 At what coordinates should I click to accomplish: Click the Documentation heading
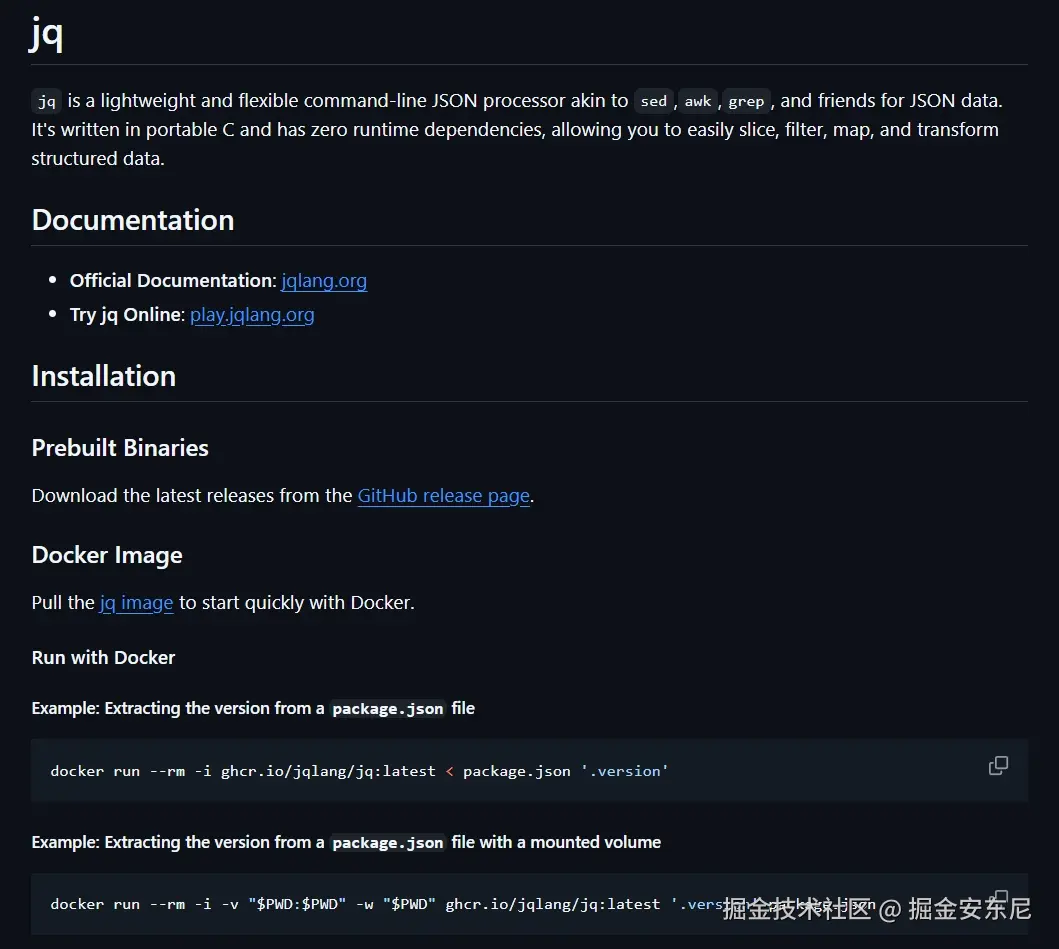click(133, 220)
